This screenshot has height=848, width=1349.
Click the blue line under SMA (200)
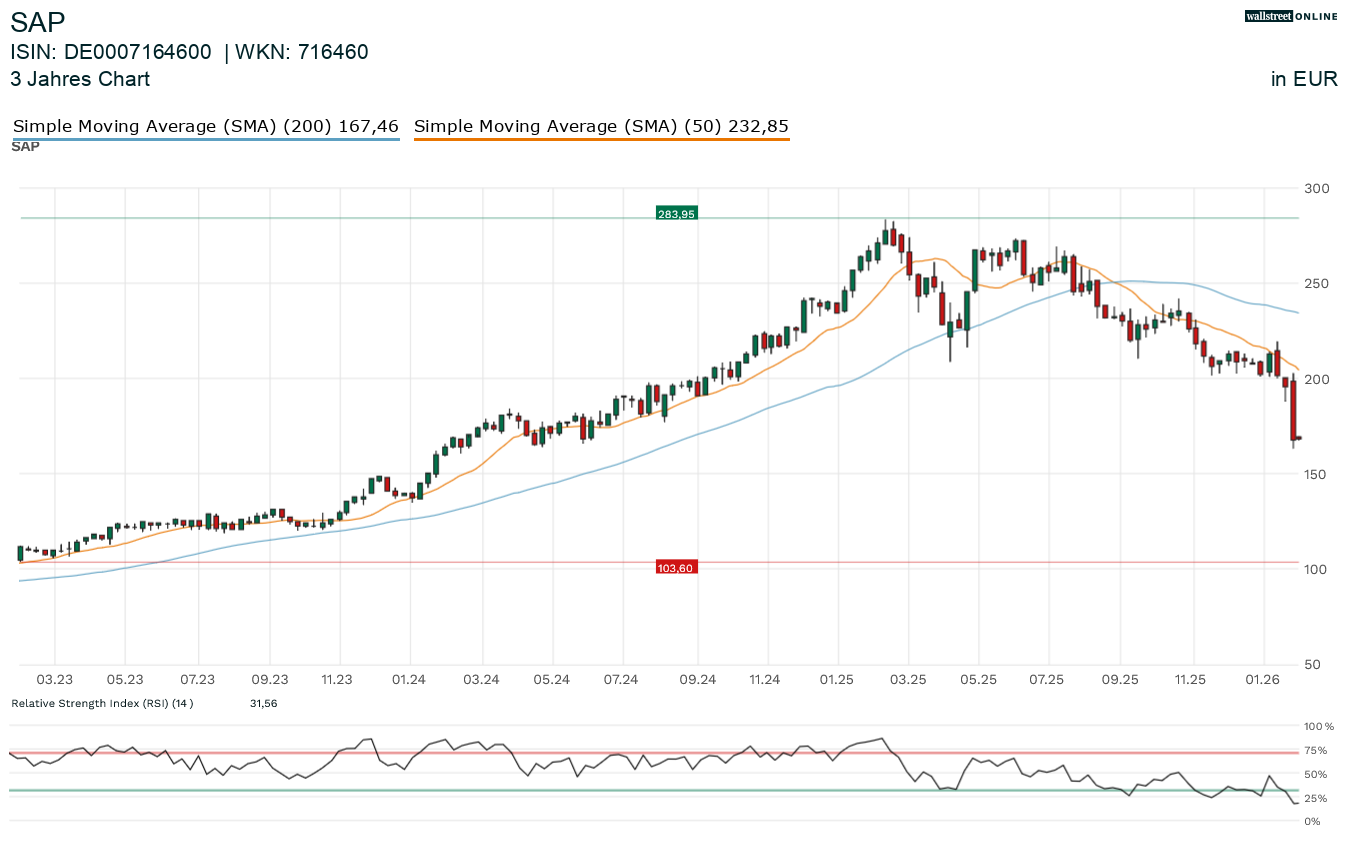tap(205, 139)
